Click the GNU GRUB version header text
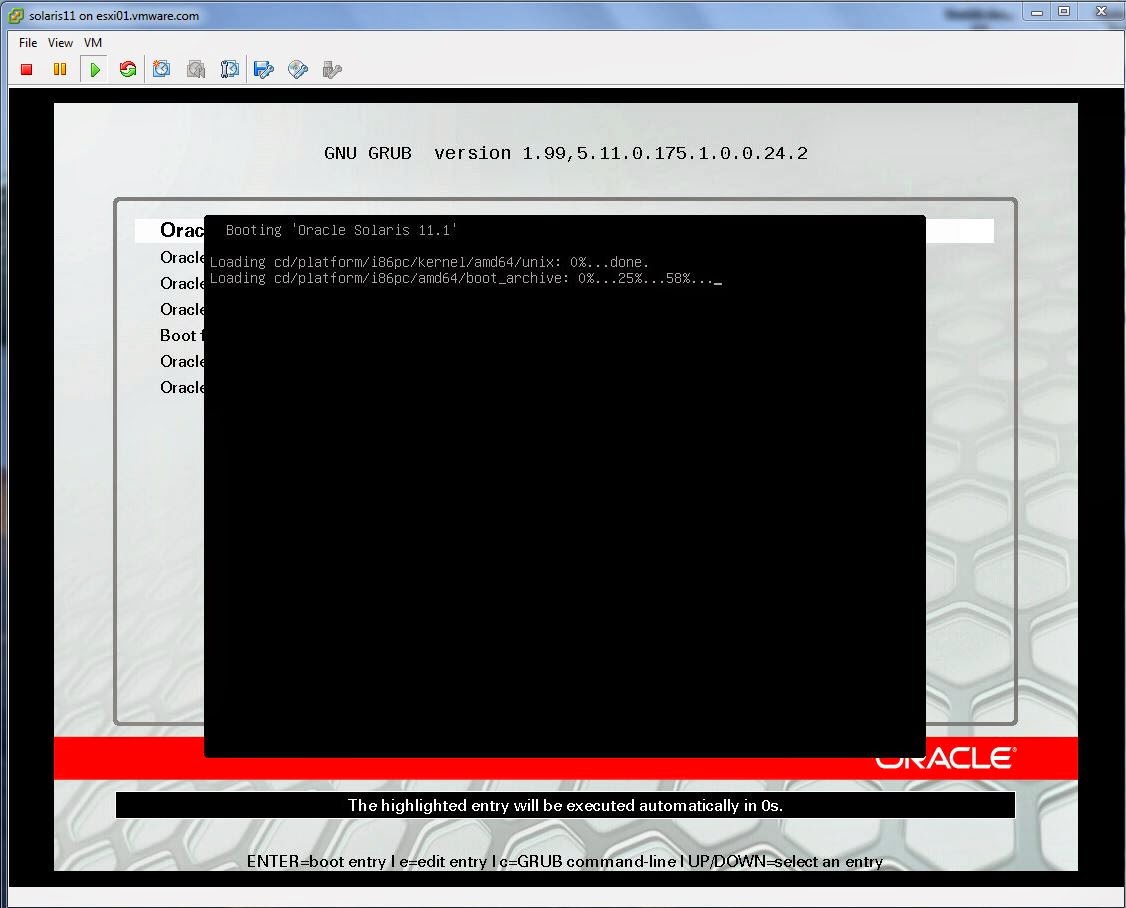This screenshot has height=908, width=1126. click(565, 153)
